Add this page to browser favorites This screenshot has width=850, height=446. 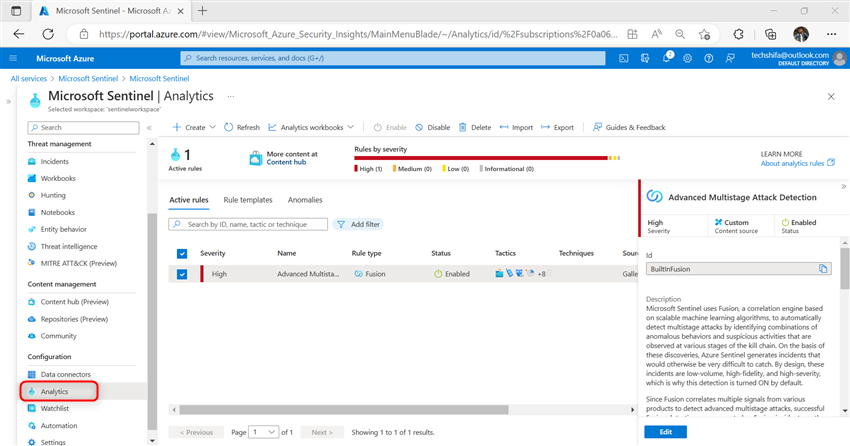pos(704,34)
